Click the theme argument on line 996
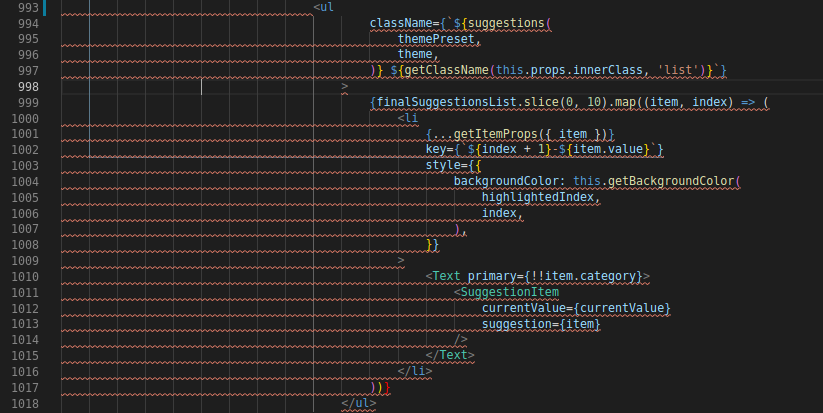Viewport: 823px width, 413px height. 415,54
